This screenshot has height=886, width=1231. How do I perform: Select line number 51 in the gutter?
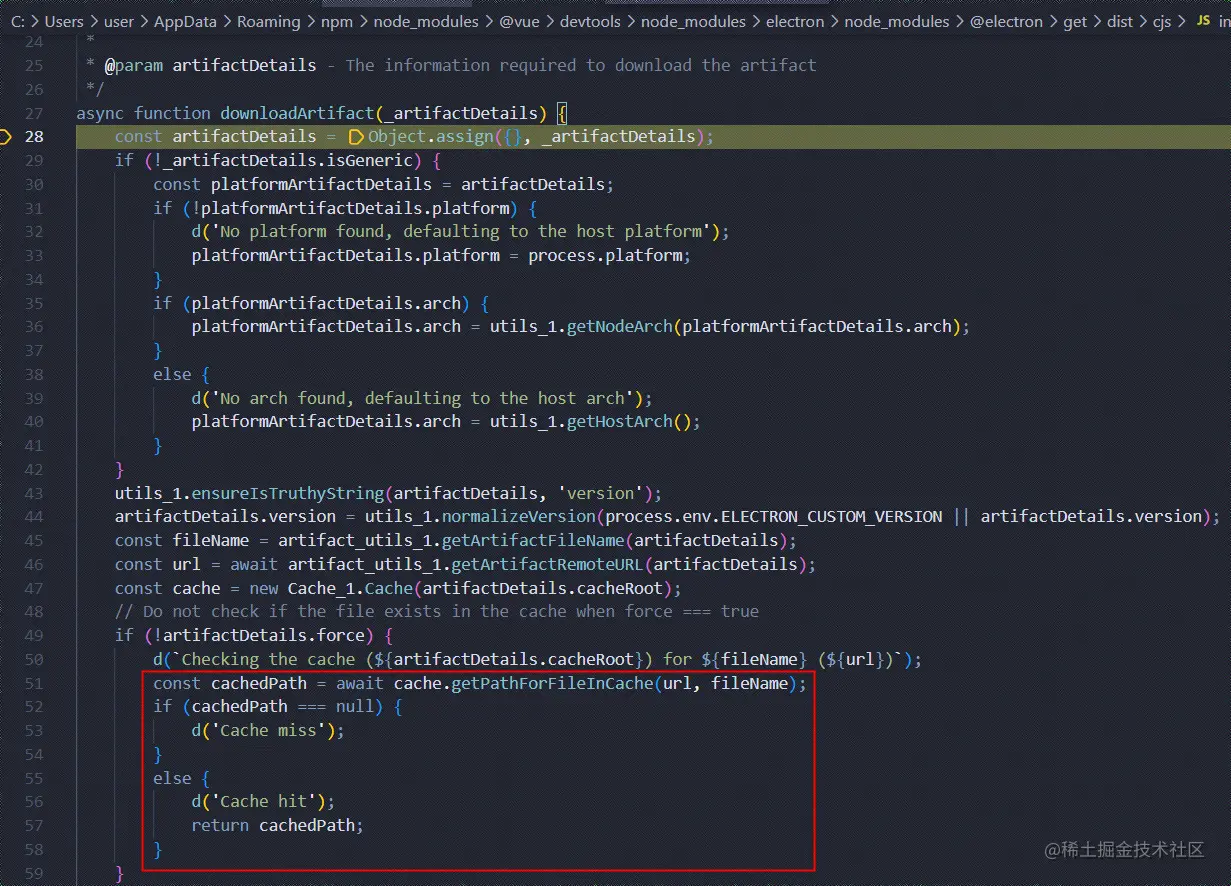[33, 683]
